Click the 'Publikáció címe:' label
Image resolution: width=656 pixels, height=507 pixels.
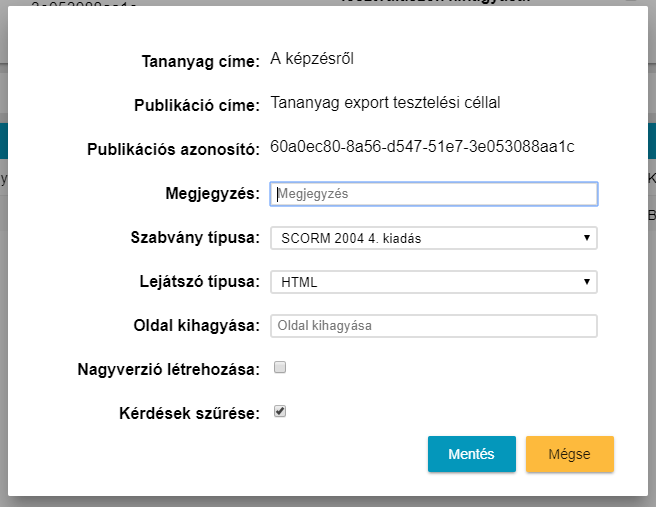(x=197, y=105)
